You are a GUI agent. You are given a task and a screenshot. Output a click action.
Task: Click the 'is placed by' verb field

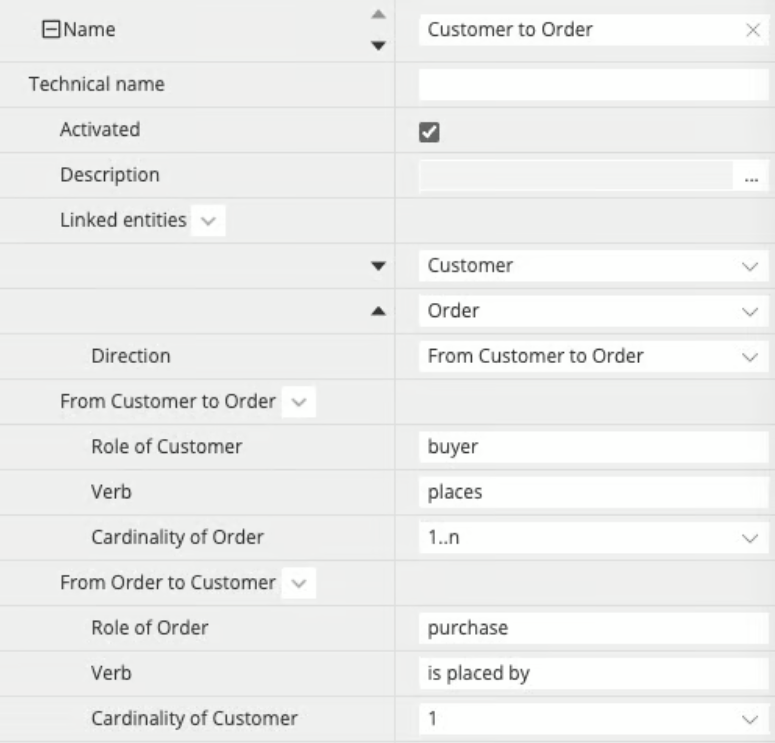(593, 673)
